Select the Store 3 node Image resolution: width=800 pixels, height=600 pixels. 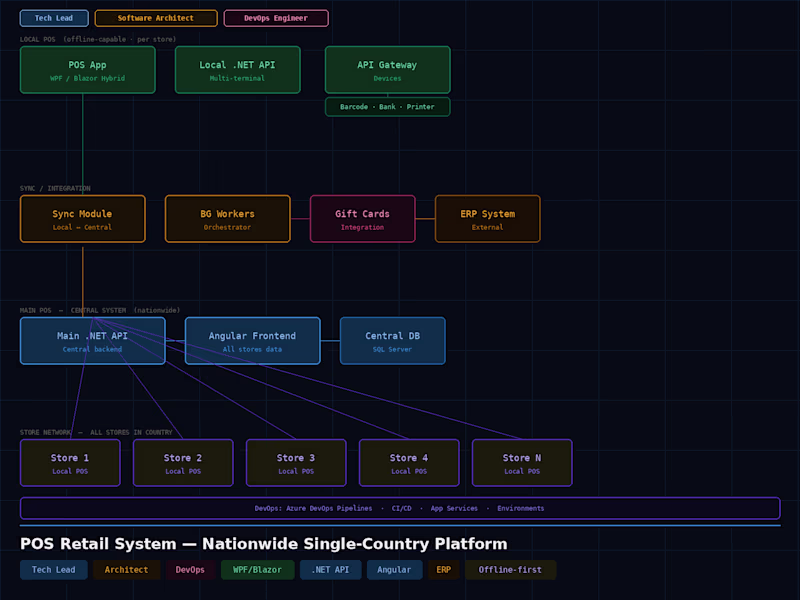pos(296,463)
